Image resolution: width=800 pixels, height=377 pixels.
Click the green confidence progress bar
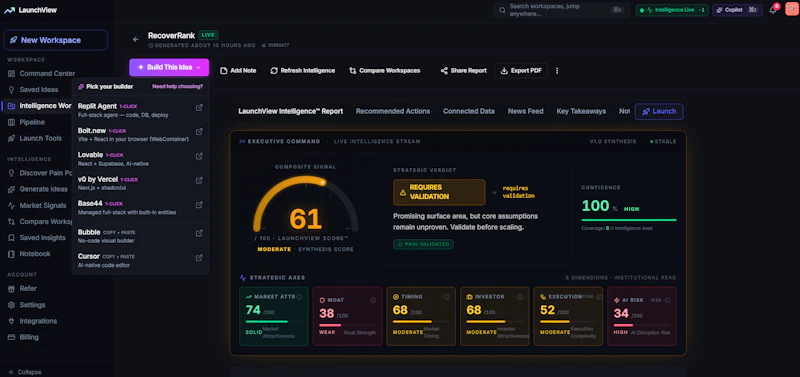click(x=629, y=220)
